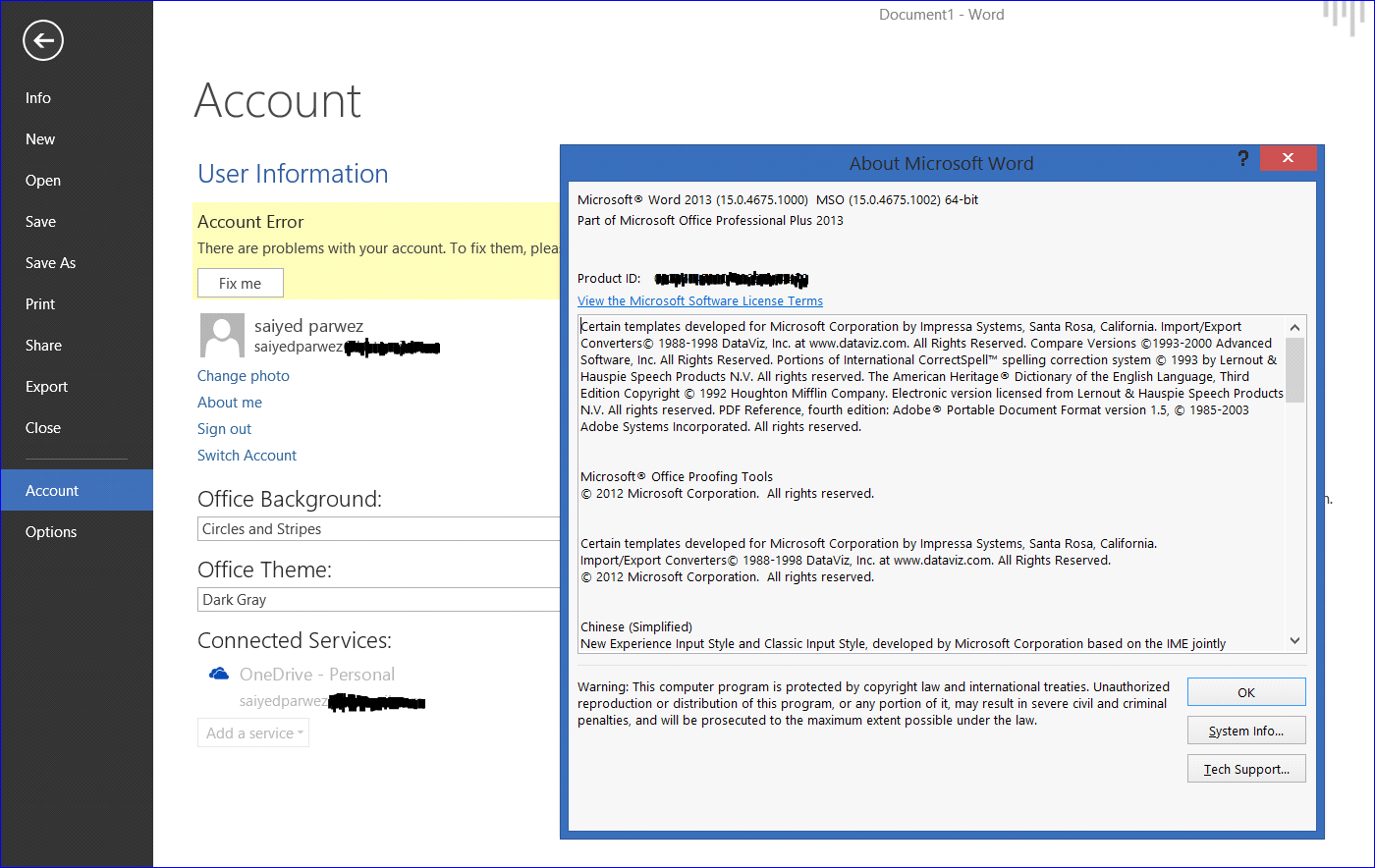Click the back arrow circle icon
The image size is (1375, 868).
coord(42,41)
